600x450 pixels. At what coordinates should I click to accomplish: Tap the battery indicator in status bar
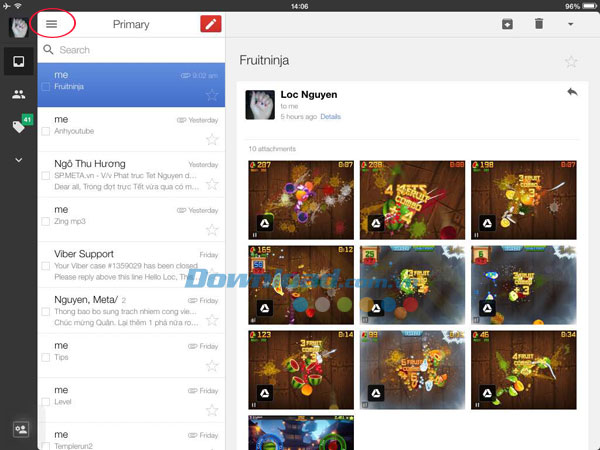pos(589,6)
